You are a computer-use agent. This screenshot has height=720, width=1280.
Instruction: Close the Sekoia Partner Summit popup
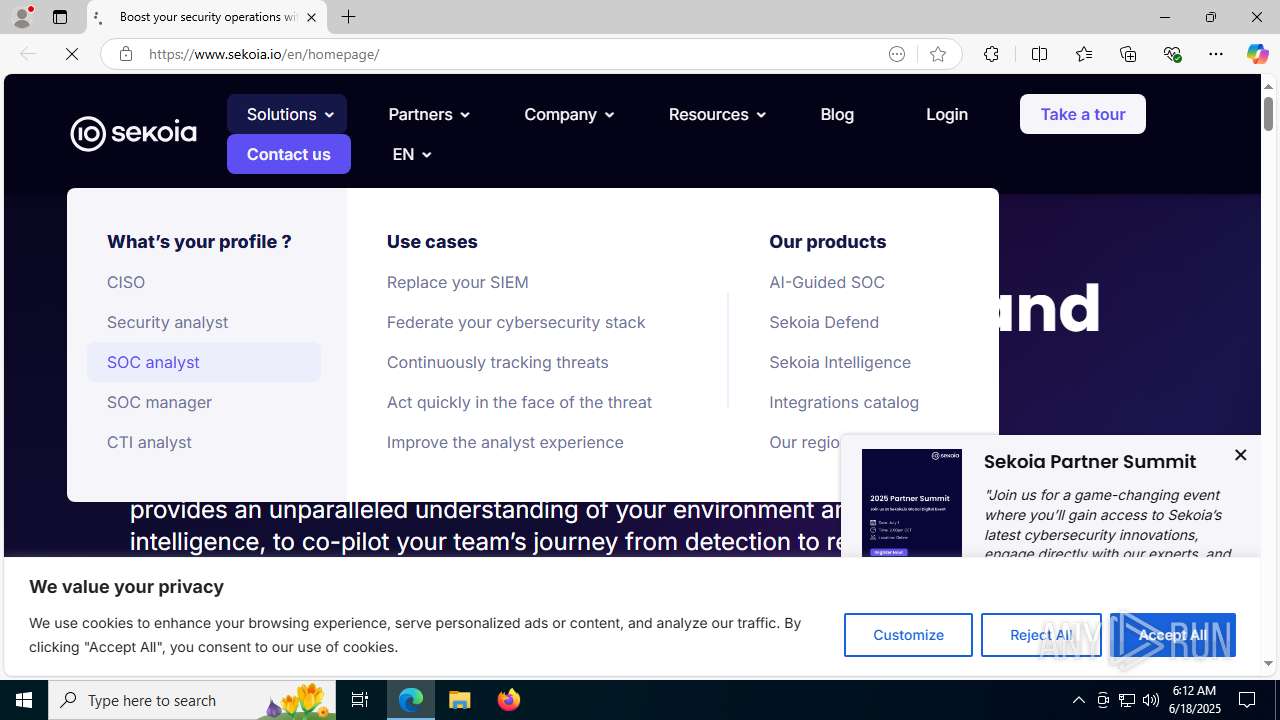[1240, 455]
